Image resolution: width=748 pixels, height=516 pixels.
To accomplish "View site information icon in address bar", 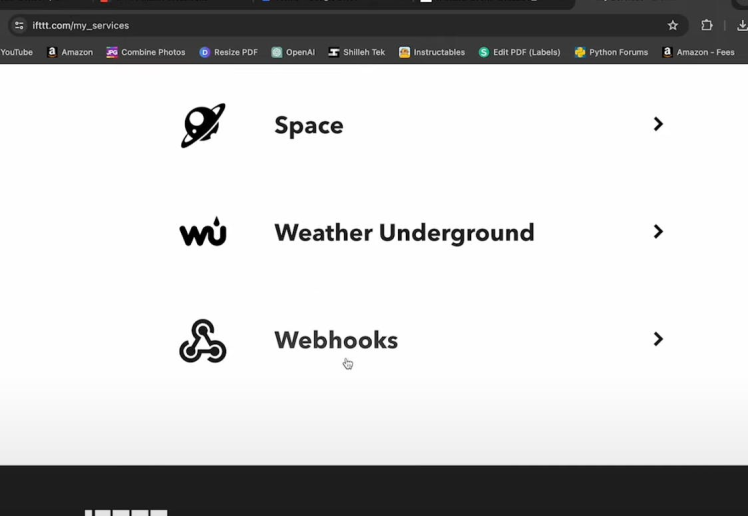I will tap(19, 25).
